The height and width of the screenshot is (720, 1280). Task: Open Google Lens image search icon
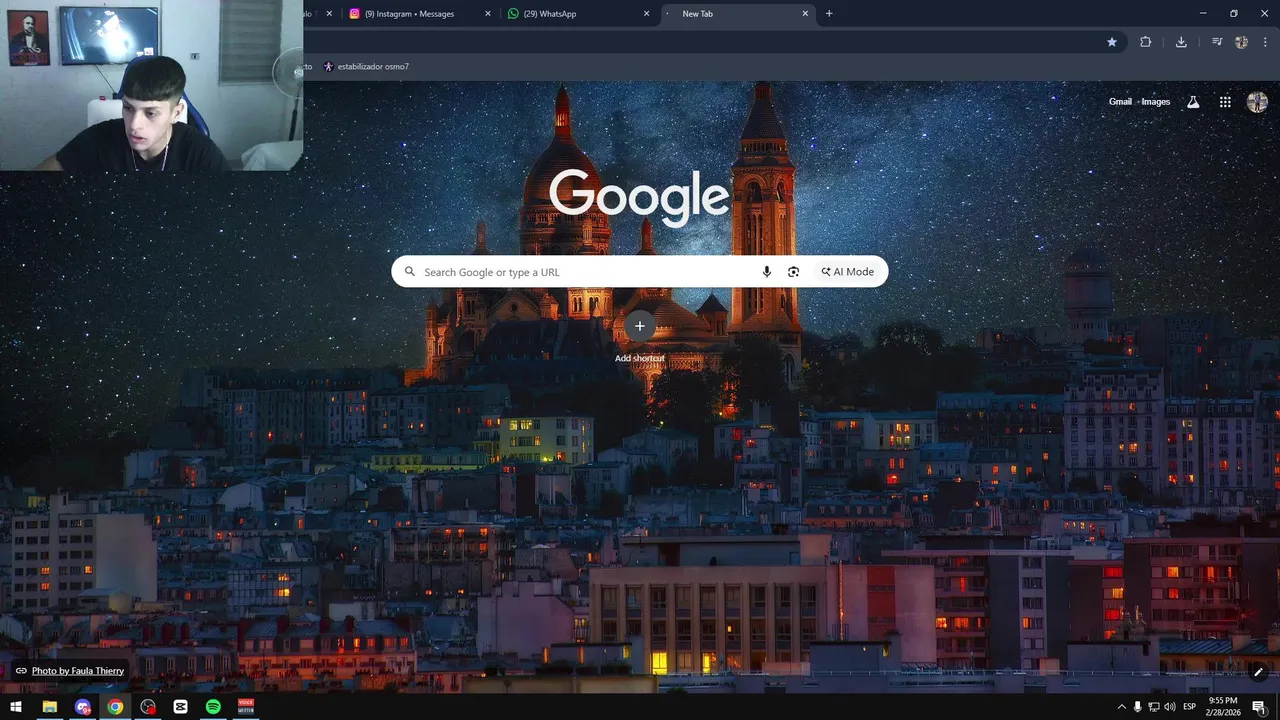point(793,272)
